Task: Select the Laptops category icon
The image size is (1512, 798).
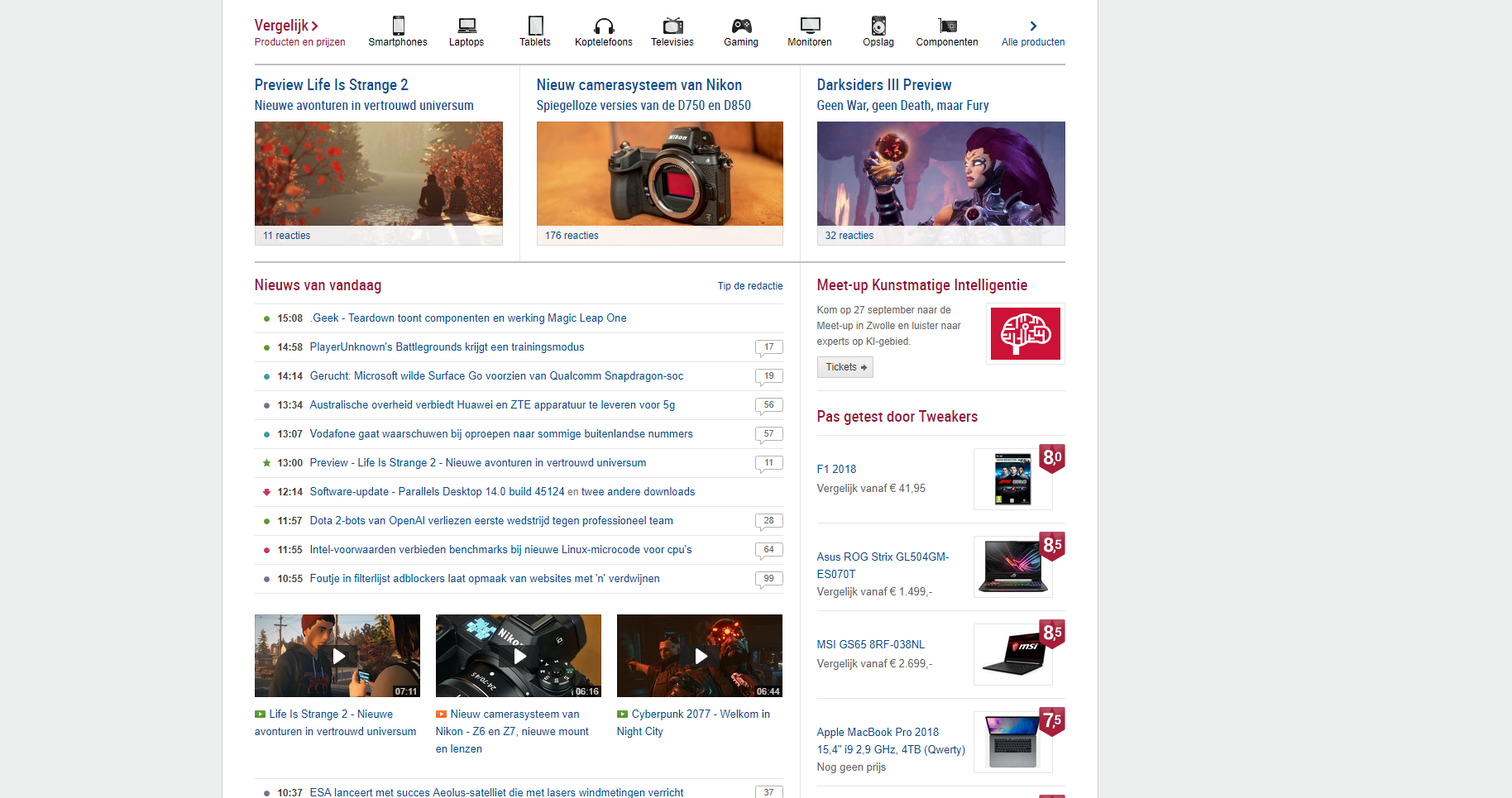Action: pos(467,26)
